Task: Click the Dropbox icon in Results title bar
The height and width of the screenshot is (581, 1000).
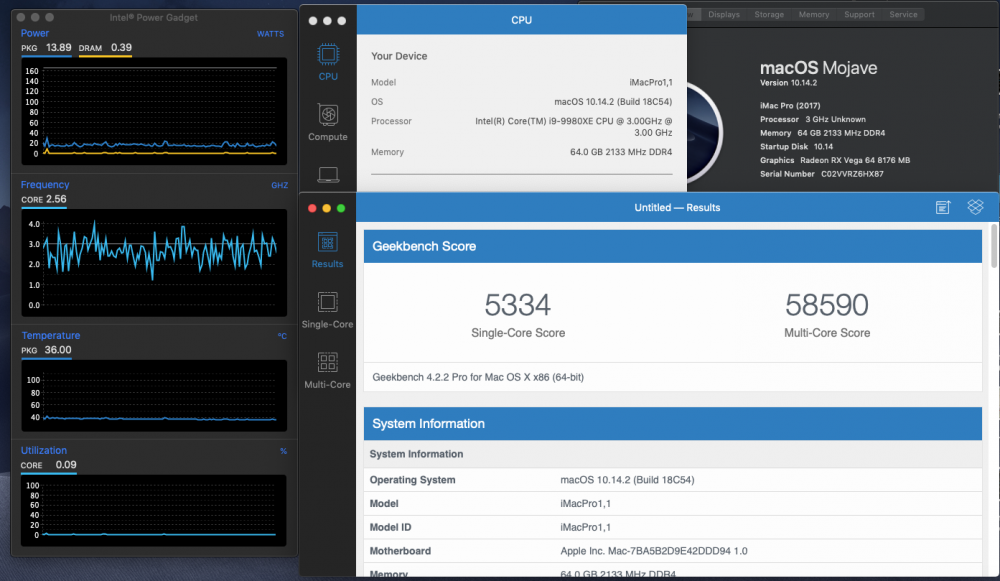Action: point(975,207)
